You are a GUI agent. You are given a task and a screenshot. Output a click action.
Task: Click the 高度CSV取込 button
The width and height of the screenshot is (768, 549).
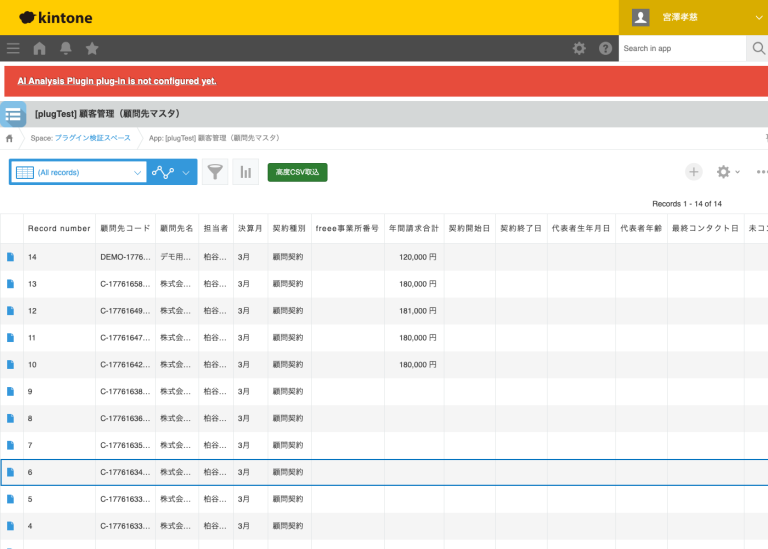[x=297, y=172]
